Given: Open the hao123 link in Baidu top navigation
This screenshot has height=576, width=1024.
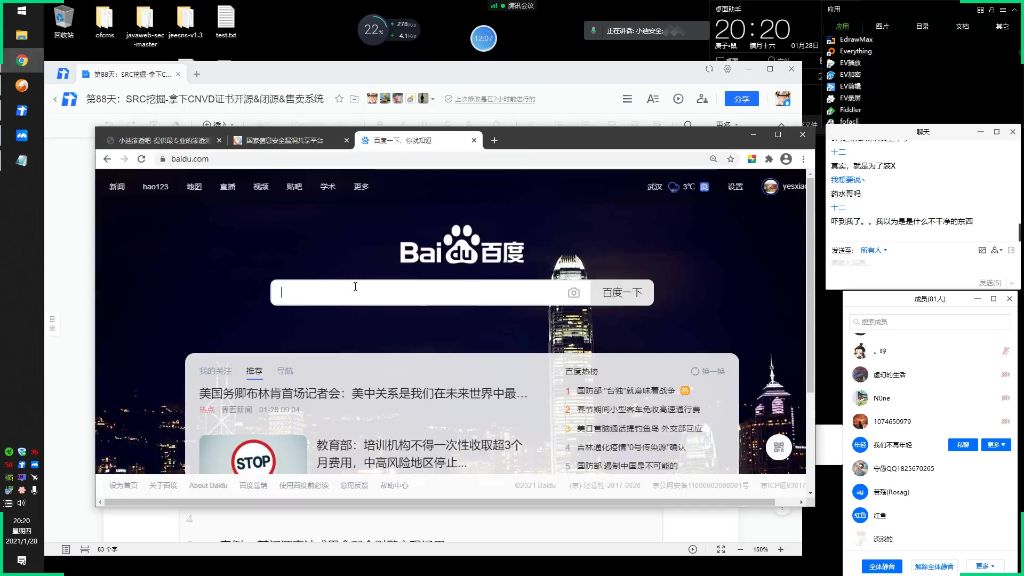Looking at the screenshot, I should [155, 187].
